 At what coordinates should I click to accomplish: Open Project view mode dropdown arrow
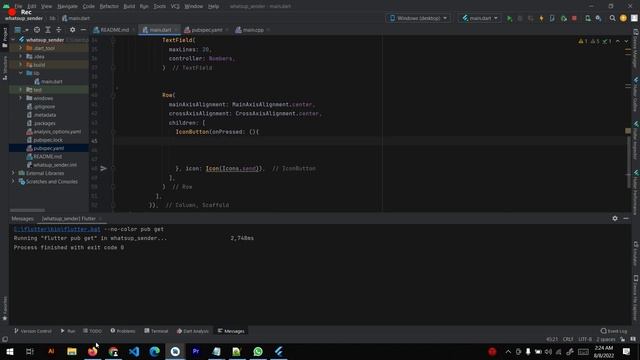pyautogui.click(x=27, y=30)
